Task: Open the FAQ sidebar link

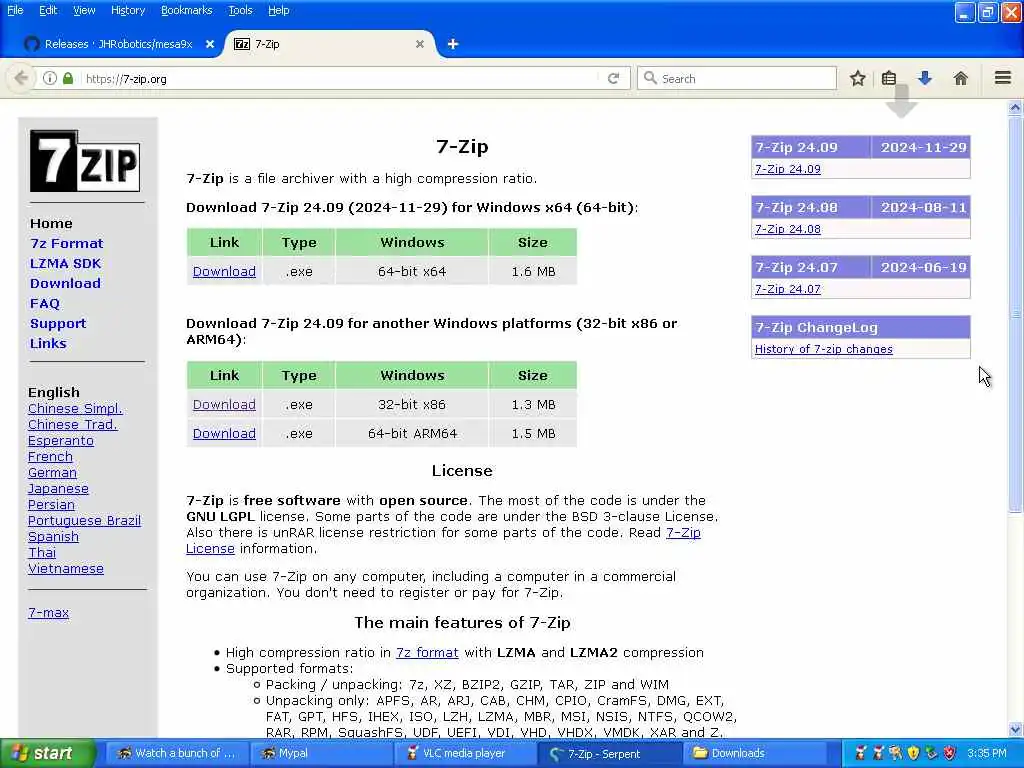Action: (x=45, y=303)
